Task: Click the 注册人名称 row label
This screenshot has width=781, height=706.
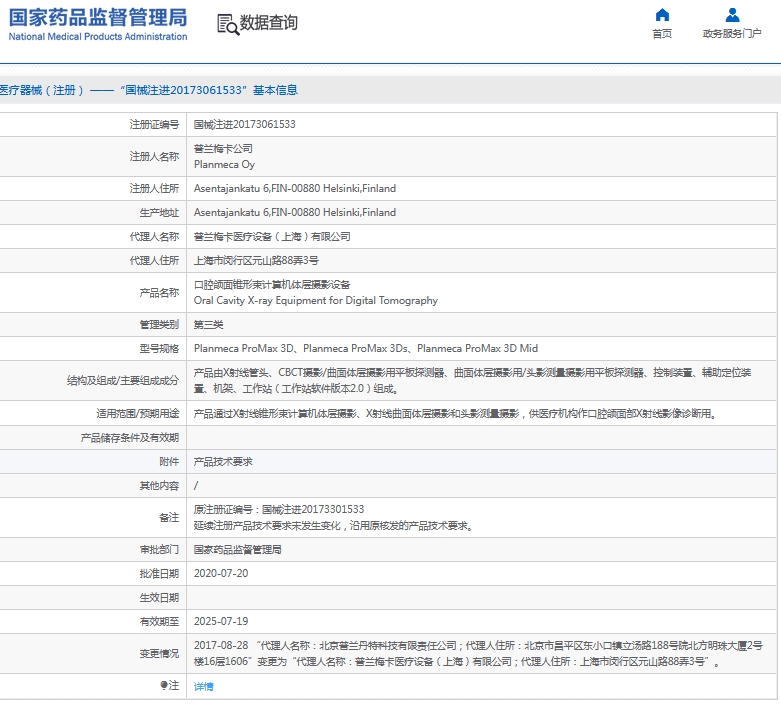Action: 154,156
